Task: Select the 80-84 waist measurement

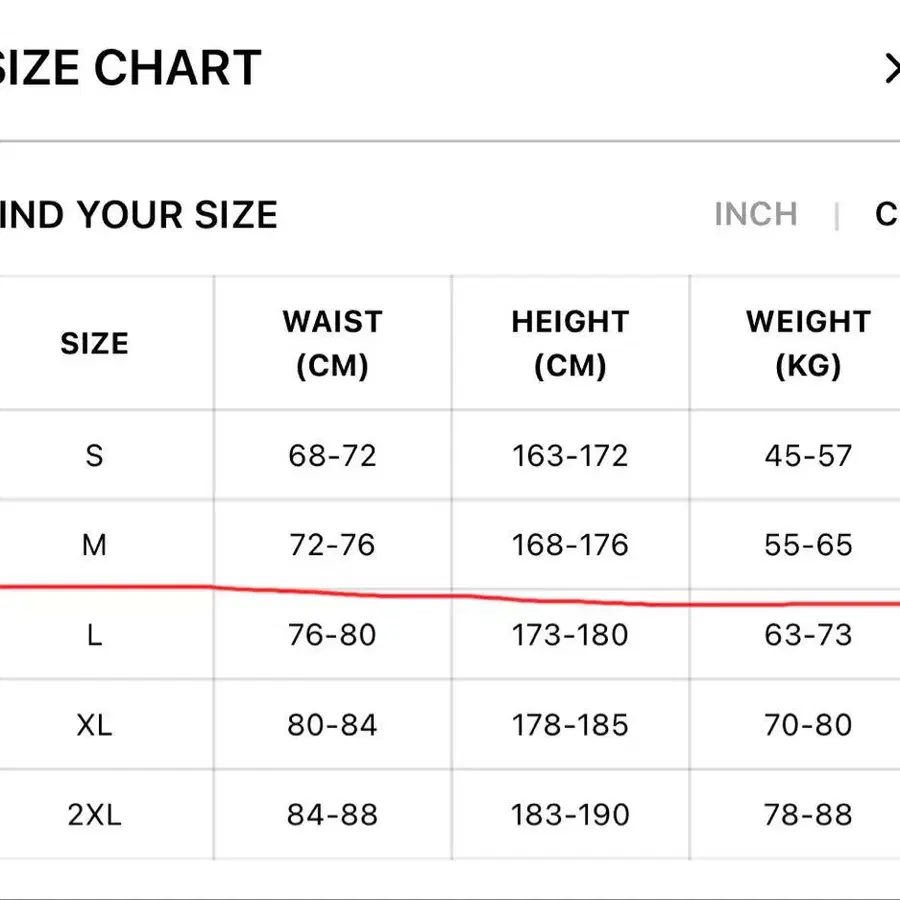Action: coord(332,725)
